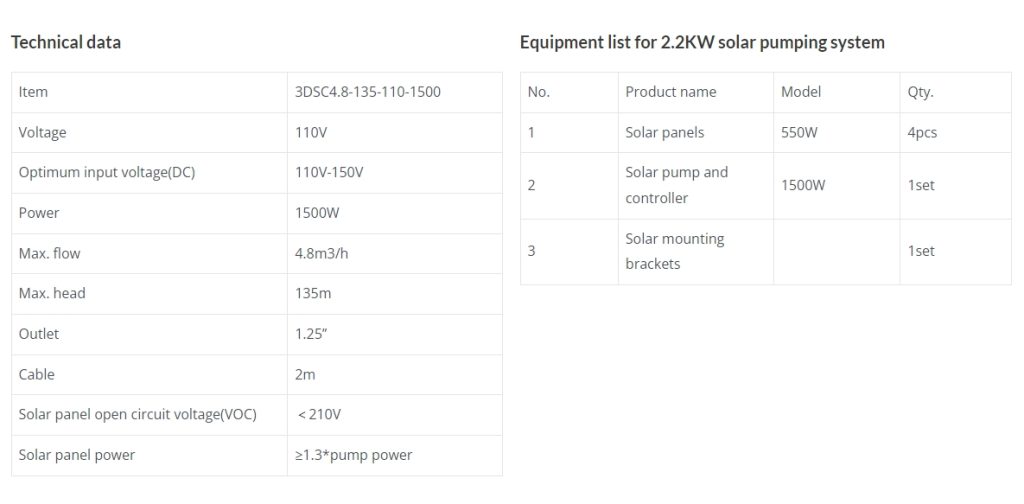Click the model number 3DSC4.8-135-110-1500 cell
The image size is (1024, 504).
(x=394, y=92)
